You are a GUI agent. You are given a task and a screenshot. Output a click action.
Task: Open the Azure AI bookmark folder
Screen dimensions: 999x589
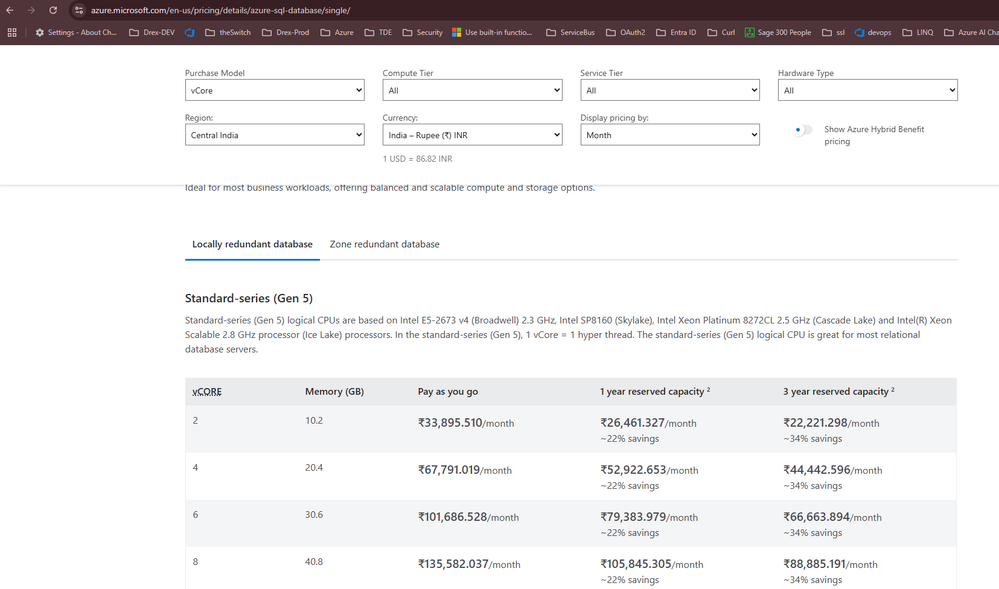click(971, 33)
